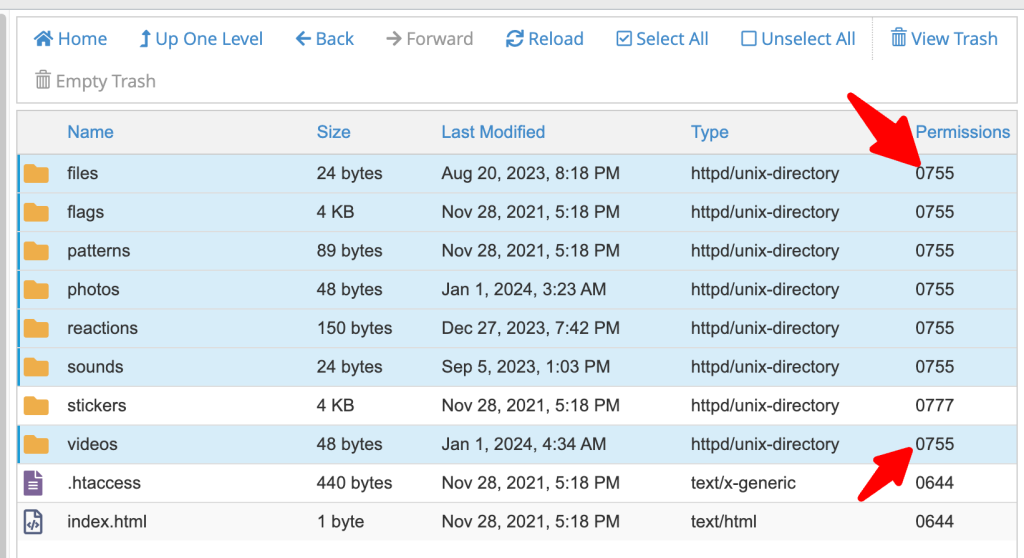Click the 440 bytes size cell
1024x558 pixels.
tap(355, 482)
